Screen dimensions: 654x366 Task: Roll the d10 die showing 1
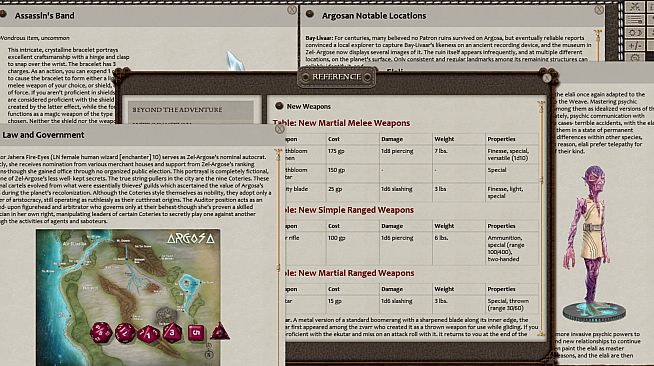tap(148, 334)
